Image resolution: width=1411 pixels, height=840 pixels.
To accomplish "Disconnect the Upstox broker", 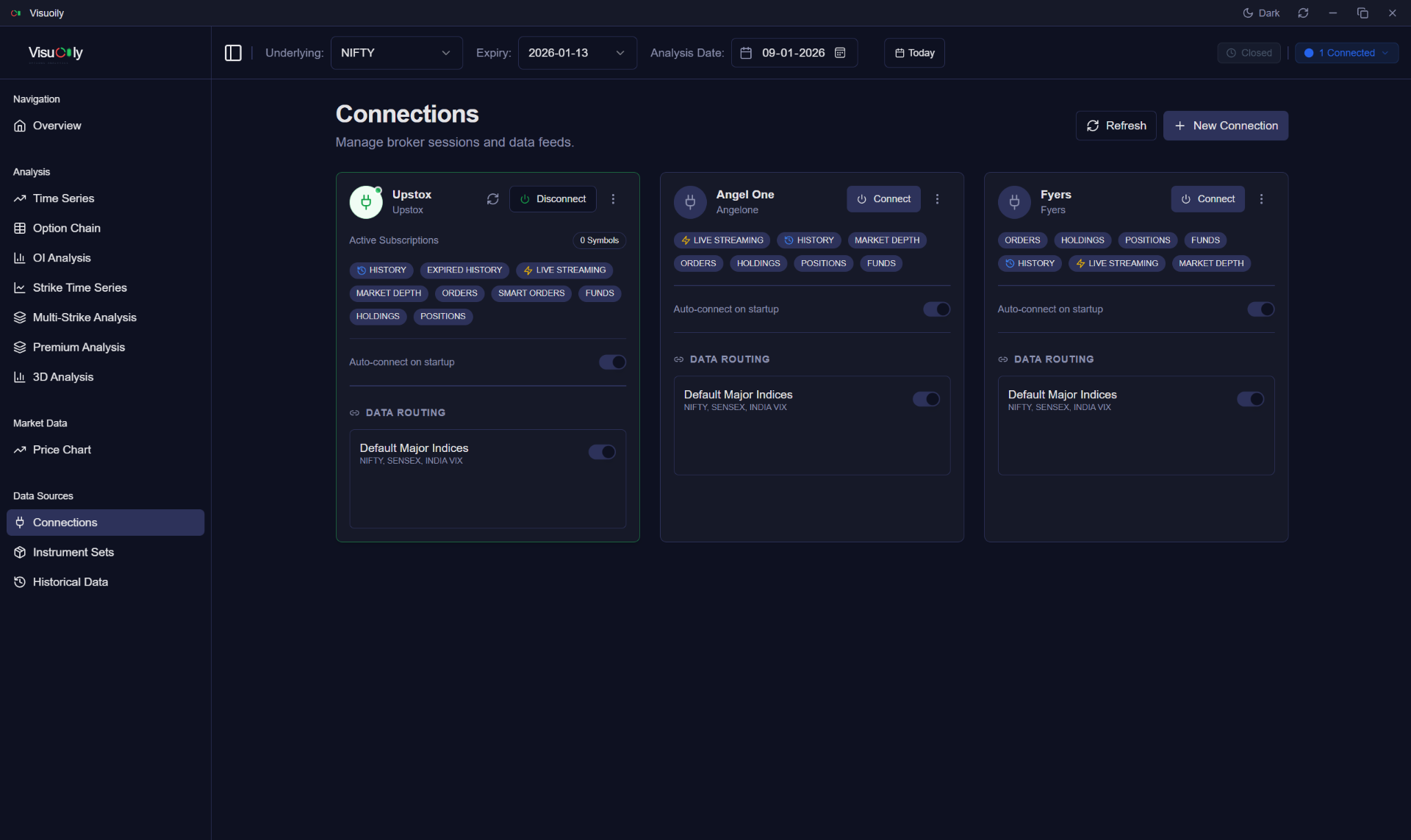I will point(553,198).
